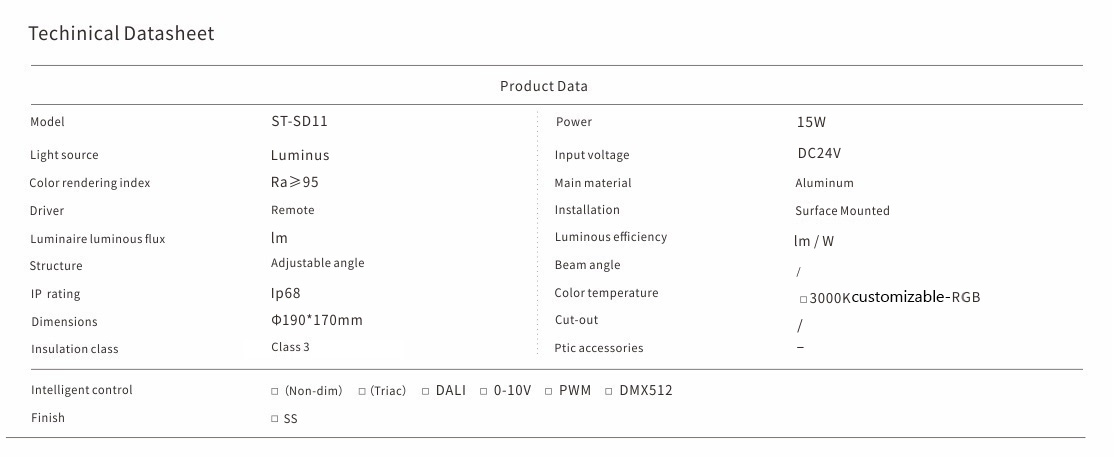
Task: Click the Techinical Datasheet heading
Action: [x=121, y=34]
